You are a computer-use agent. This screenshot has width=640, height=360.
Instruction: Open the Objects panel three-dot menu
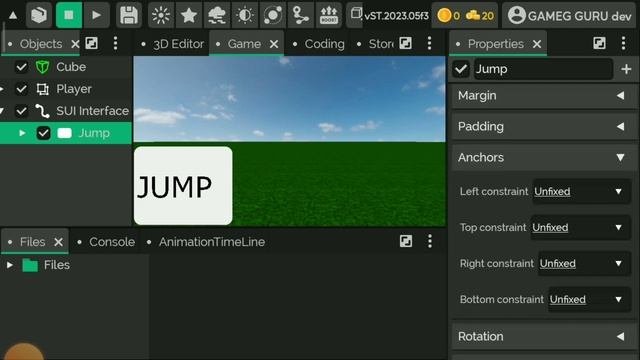(116, 43)
